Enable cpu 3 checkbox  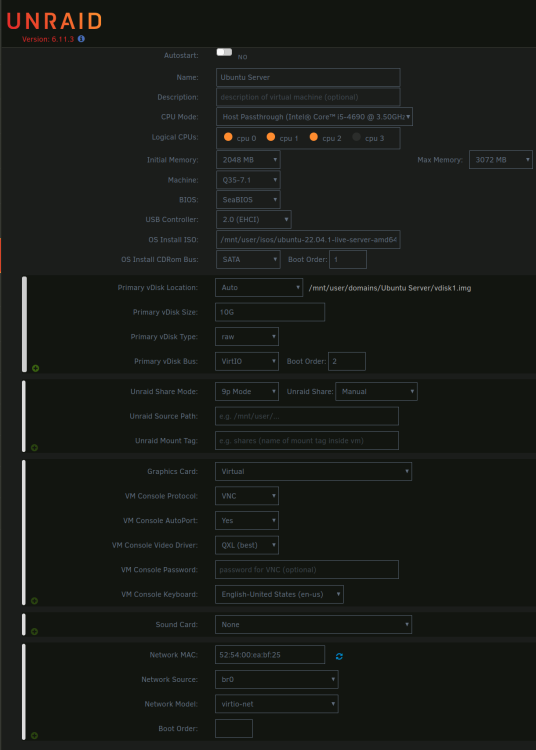click(x=356, y=137)
